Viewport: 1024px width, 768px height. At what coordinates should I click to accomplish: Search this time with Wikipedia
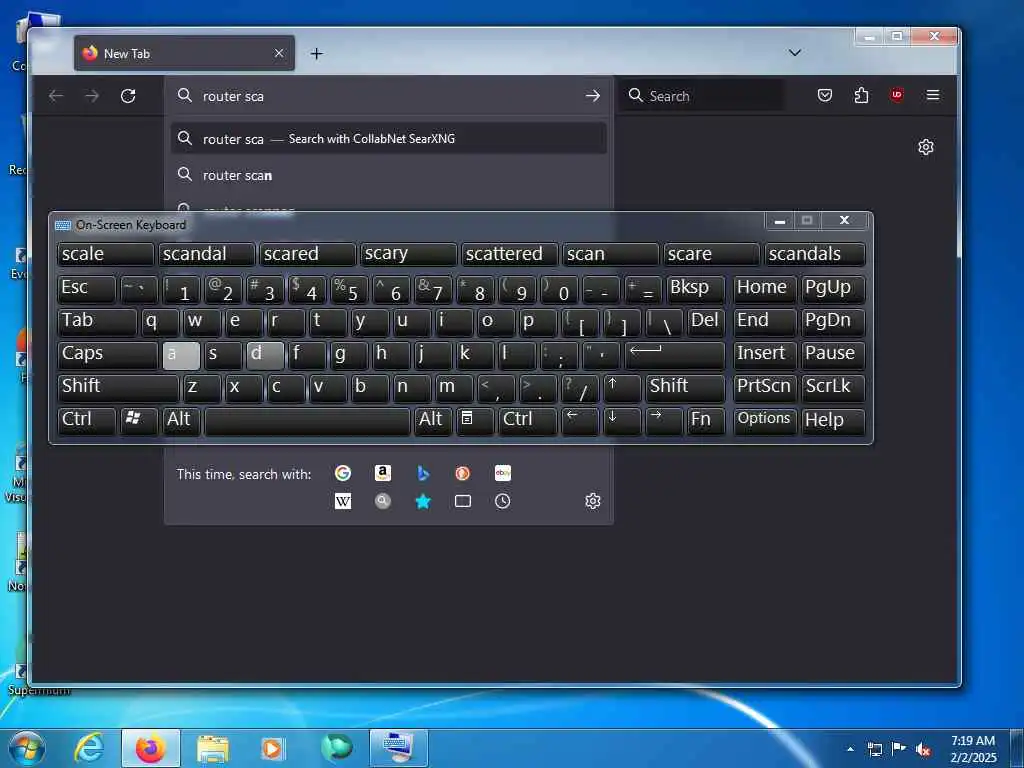pyautogui.click(x=343, y=501)
